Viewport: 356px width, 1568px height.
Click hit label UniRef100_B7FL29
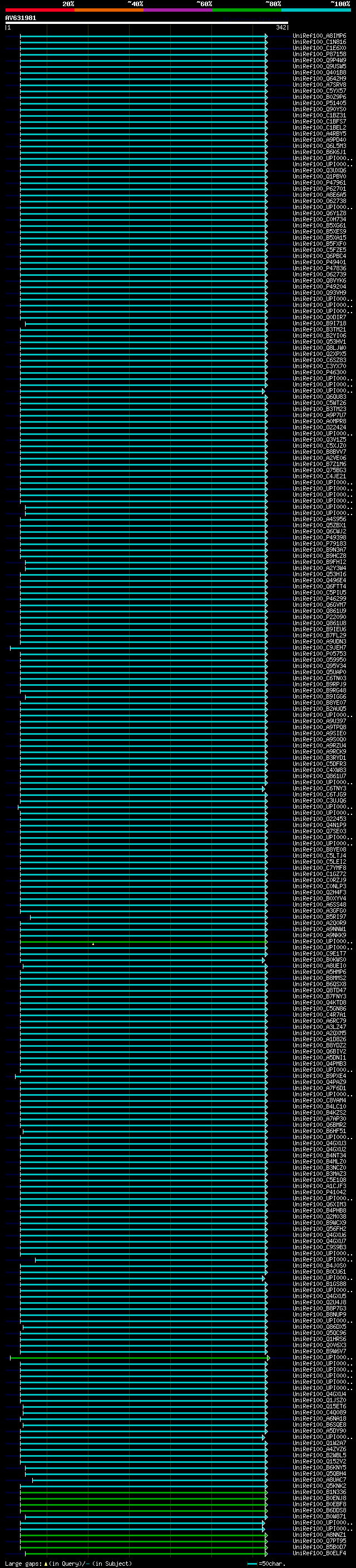coord(319,635)
